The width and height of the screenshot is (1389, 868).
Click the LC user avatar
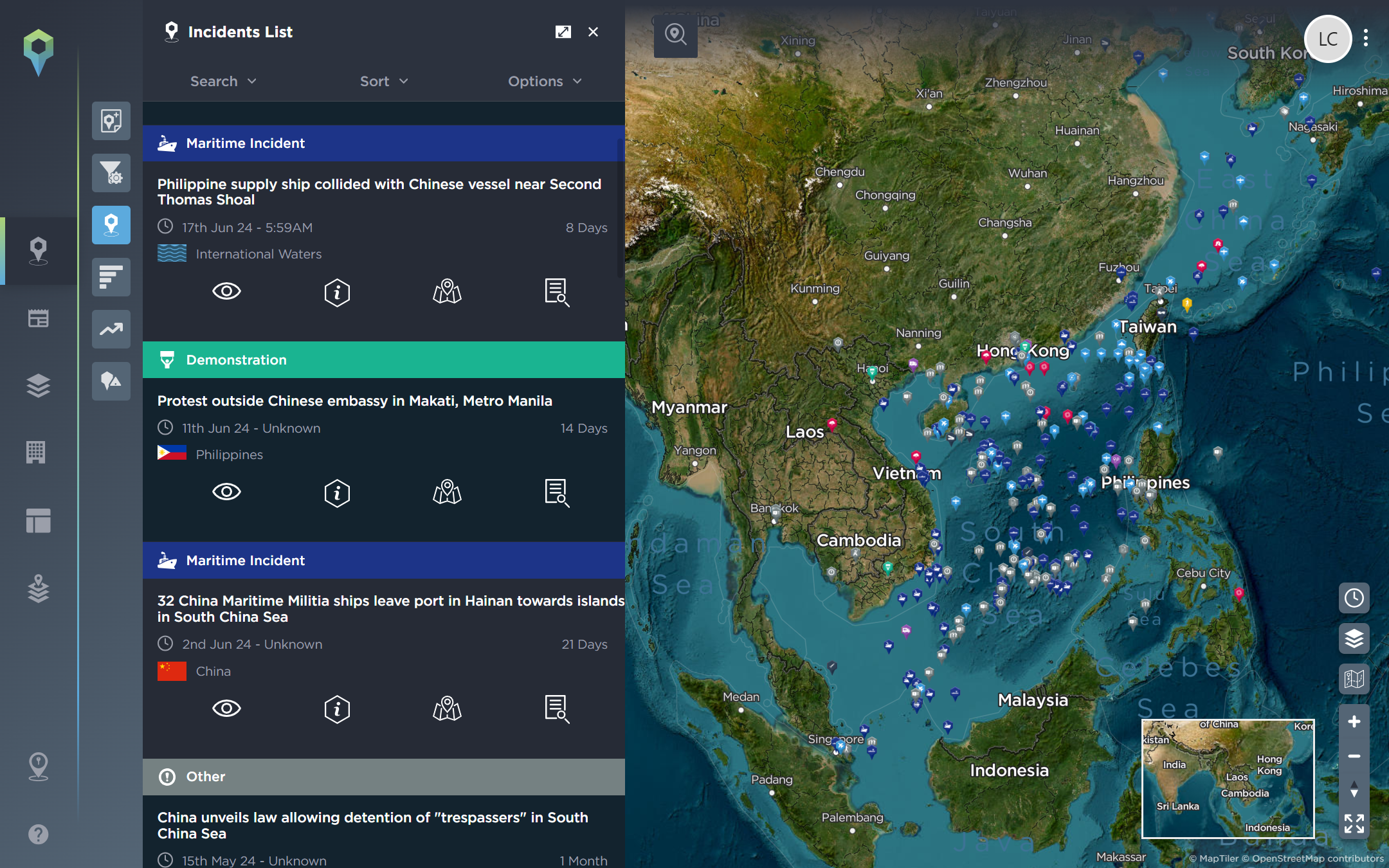click(1328, 39)
